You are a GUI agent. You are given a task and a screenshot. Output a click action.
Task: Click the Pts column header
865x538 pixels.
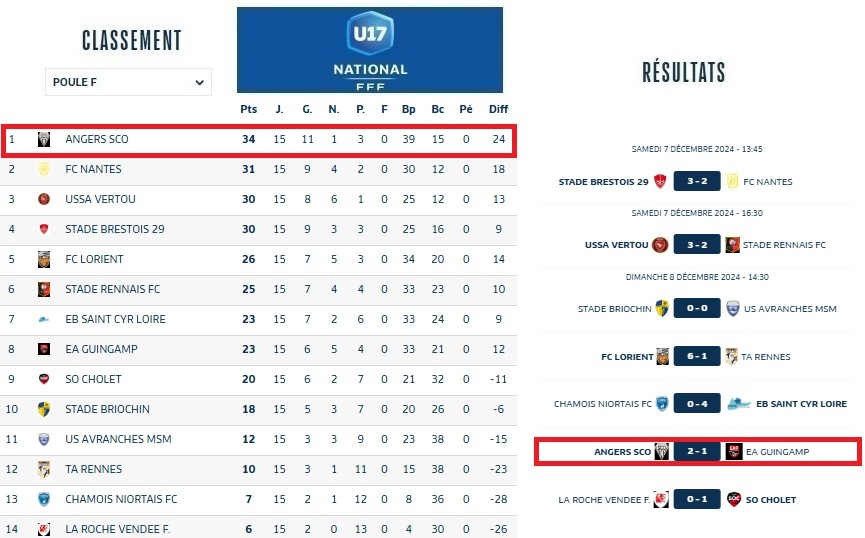(x=248, y=109)
